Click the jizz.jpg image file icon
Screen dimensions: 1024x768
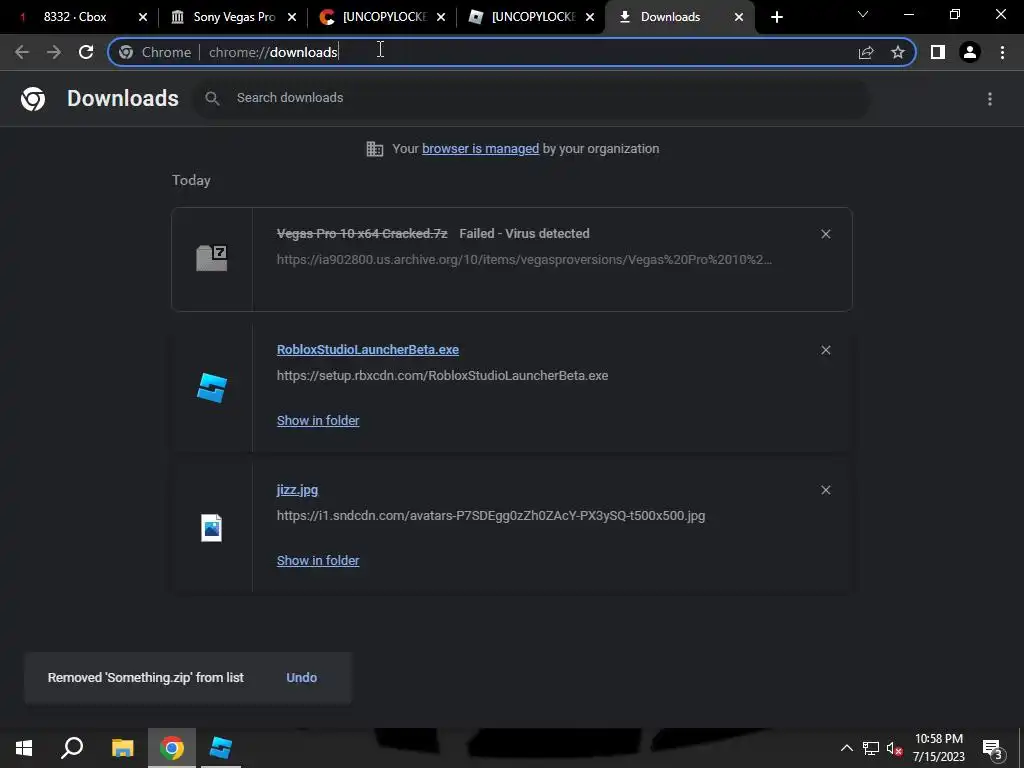212,528
